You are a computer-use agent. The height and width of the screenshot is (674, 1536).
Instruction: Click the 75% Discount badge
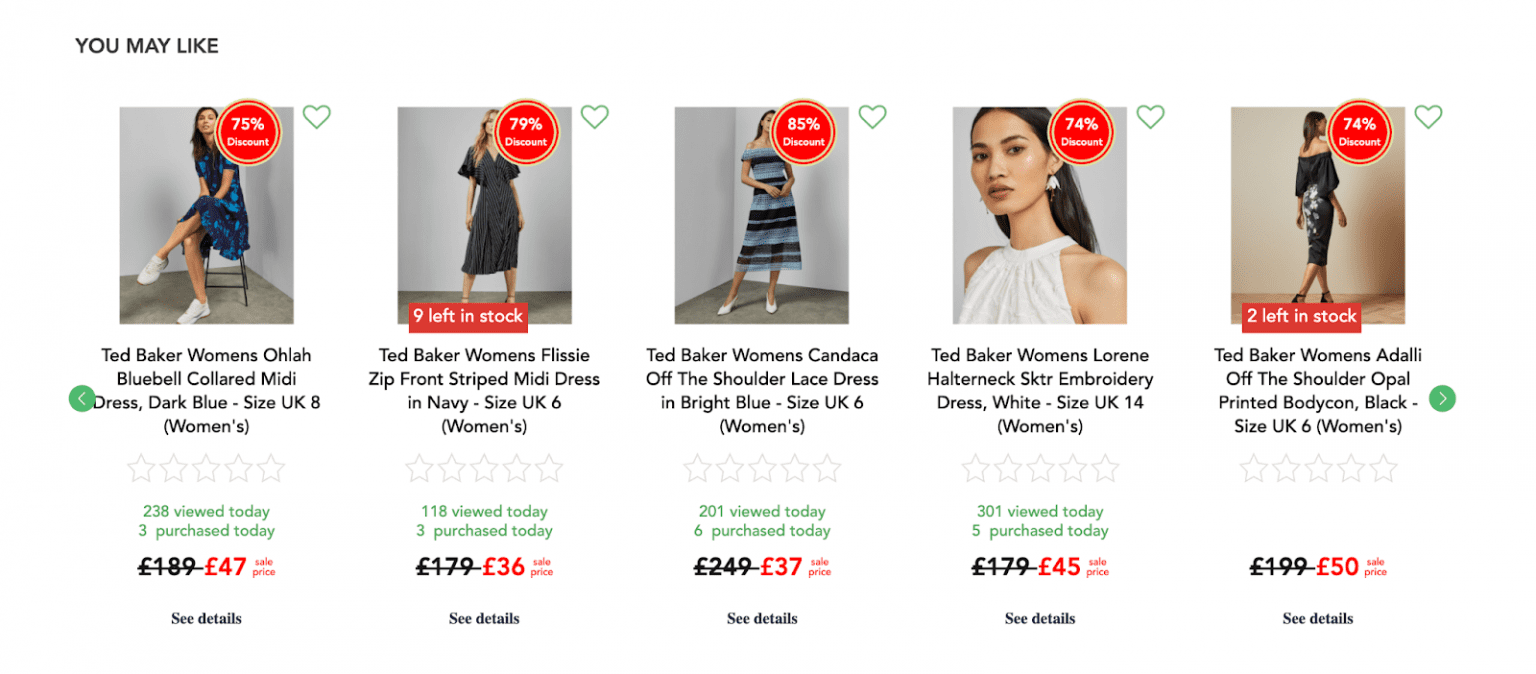(x=248, y=132)
